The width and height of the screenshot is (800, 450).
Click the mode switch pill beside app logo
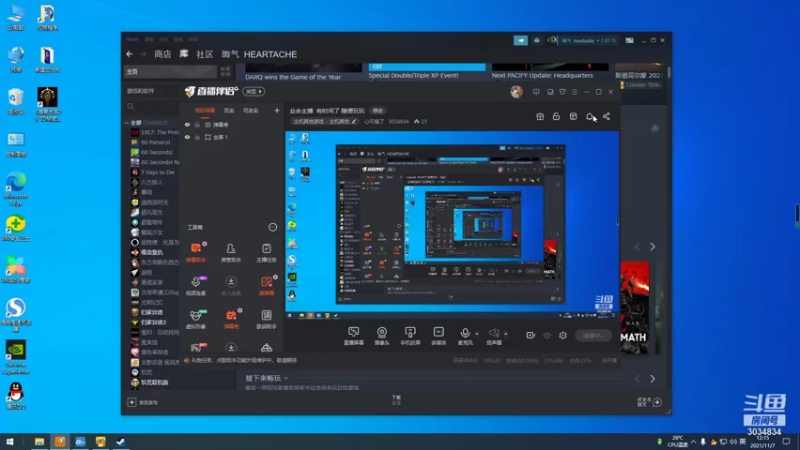pos(254,92)
